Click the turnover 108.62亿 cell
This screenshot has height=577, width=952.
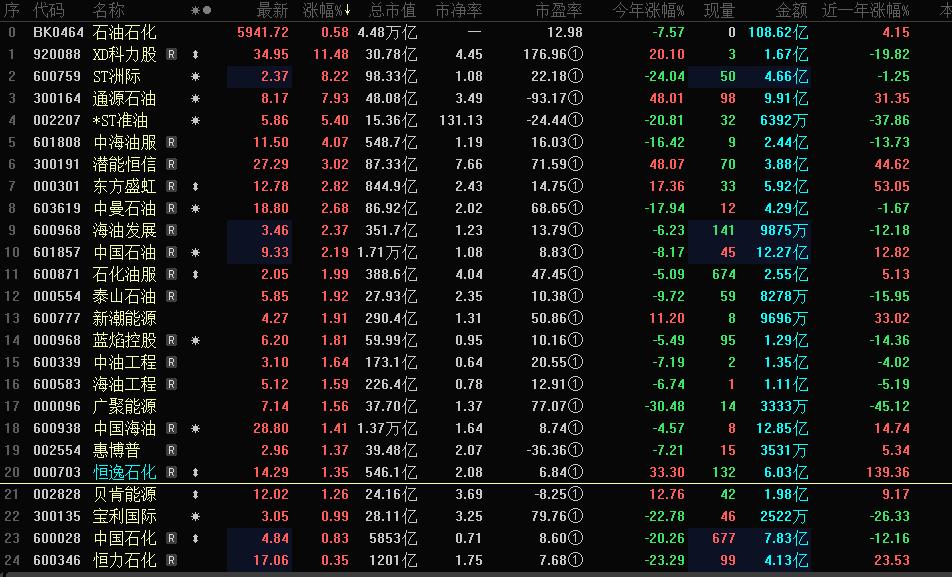(x=778, y=32)
